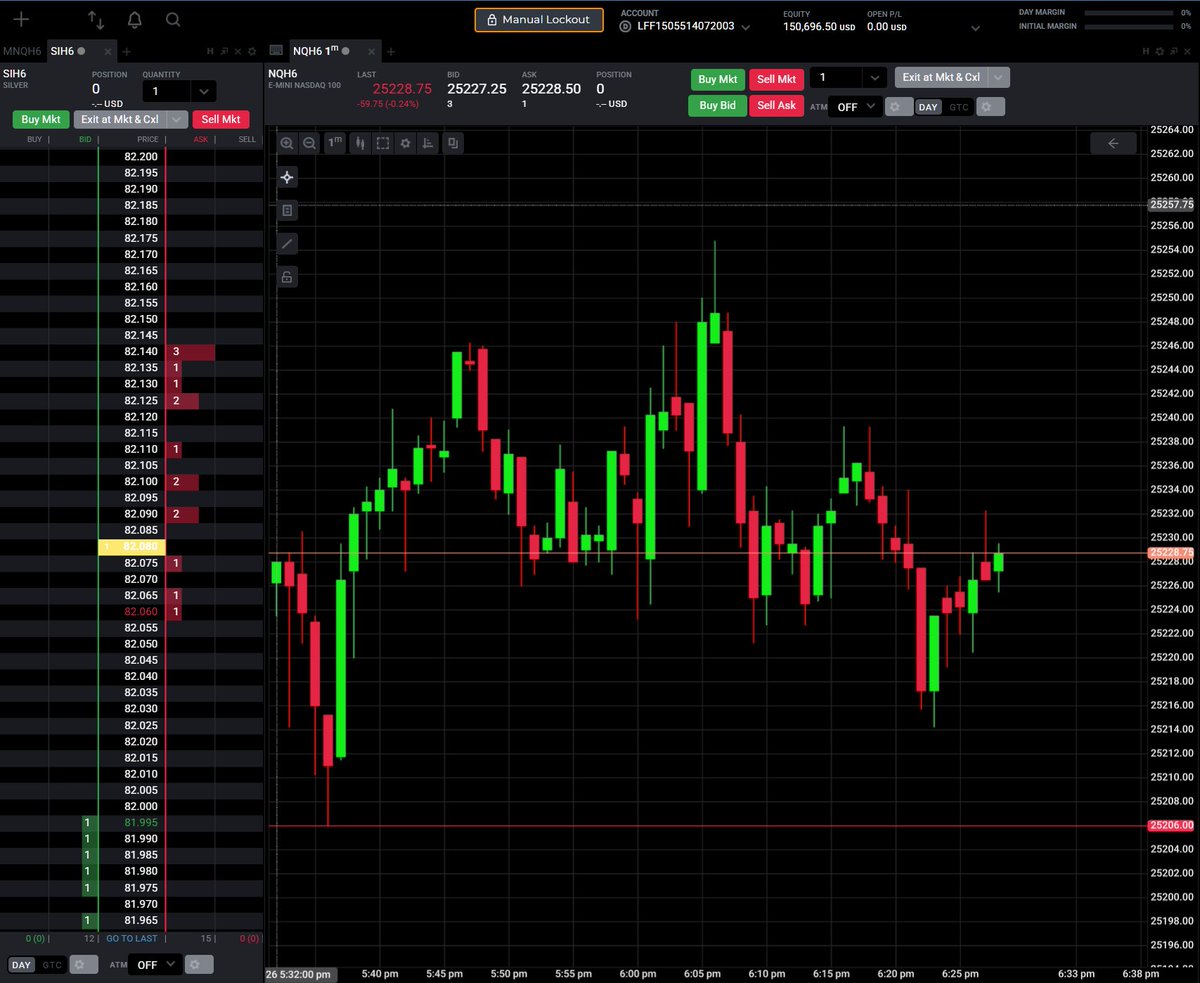Viewport: 1200px width, 983px height.
Task: Select GTC time-in-force in the chart order bar
Action: 958,107
